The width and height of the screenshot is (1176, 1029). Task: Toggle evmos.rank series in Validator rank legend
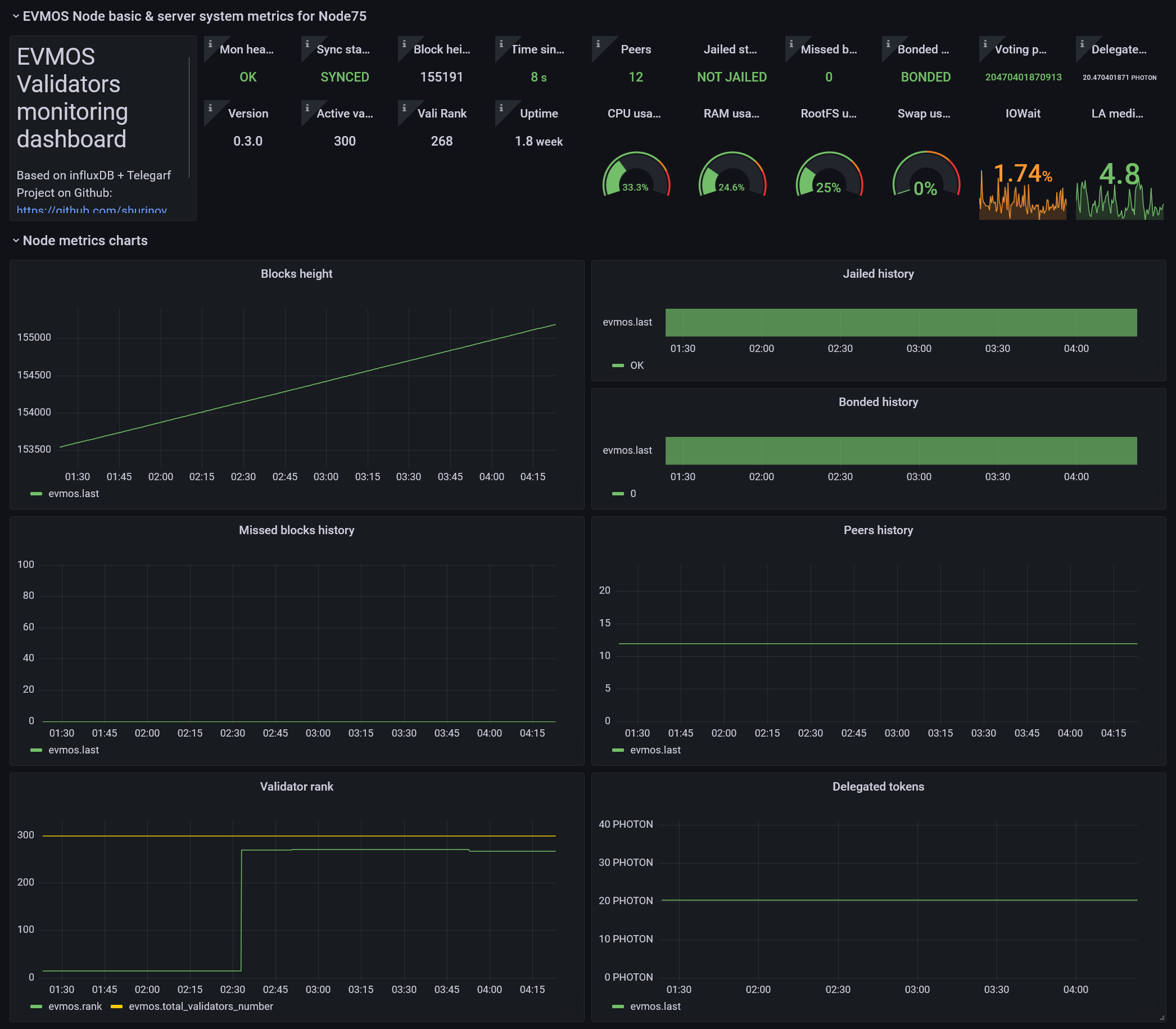(75, 1006)
